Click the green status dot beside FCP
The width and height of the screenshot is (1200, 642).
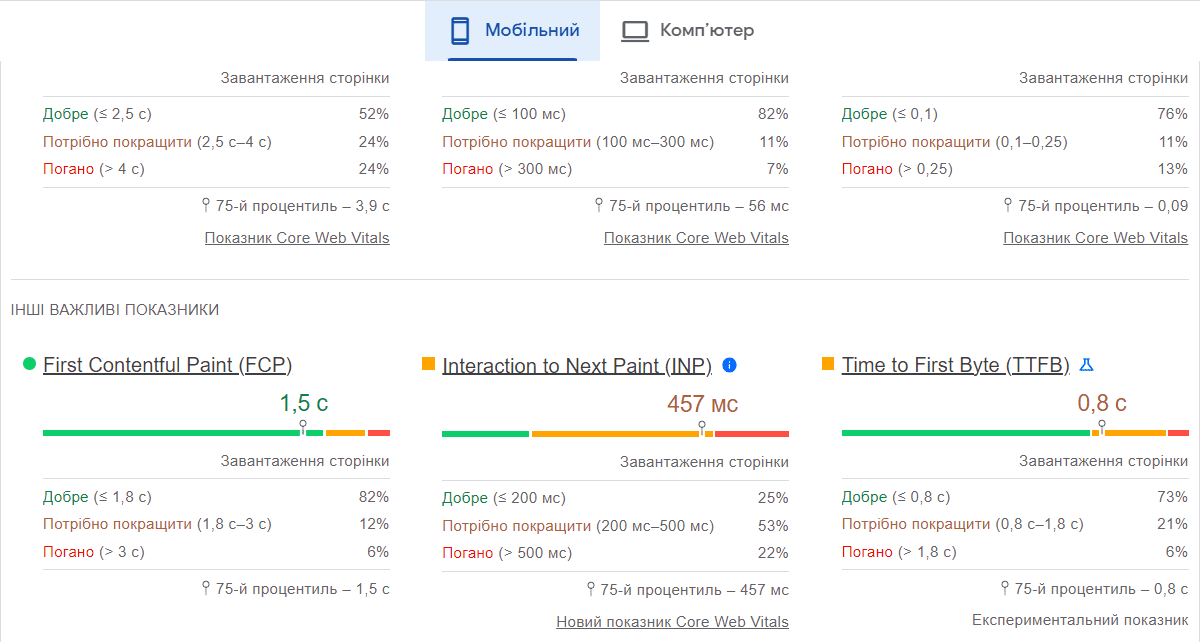pos(31,365)
